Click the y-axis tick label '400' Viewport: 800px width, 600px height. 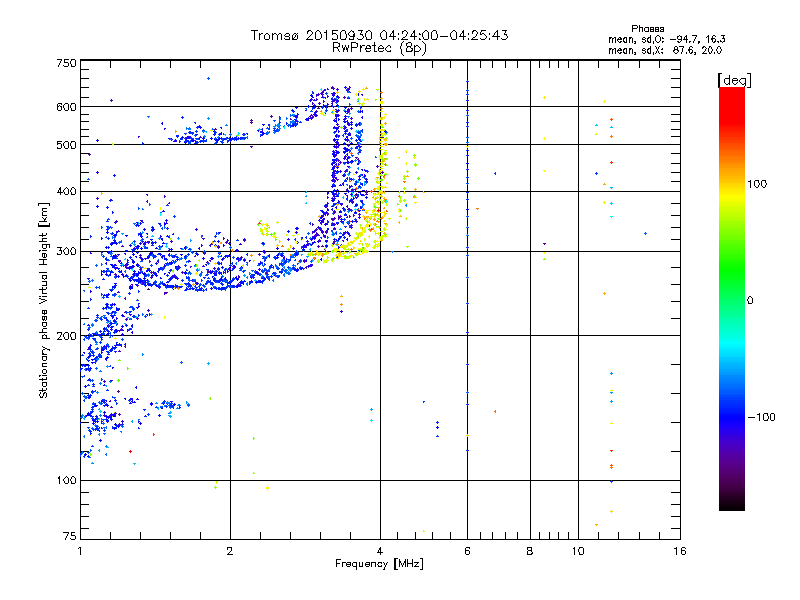click(66, 191)
